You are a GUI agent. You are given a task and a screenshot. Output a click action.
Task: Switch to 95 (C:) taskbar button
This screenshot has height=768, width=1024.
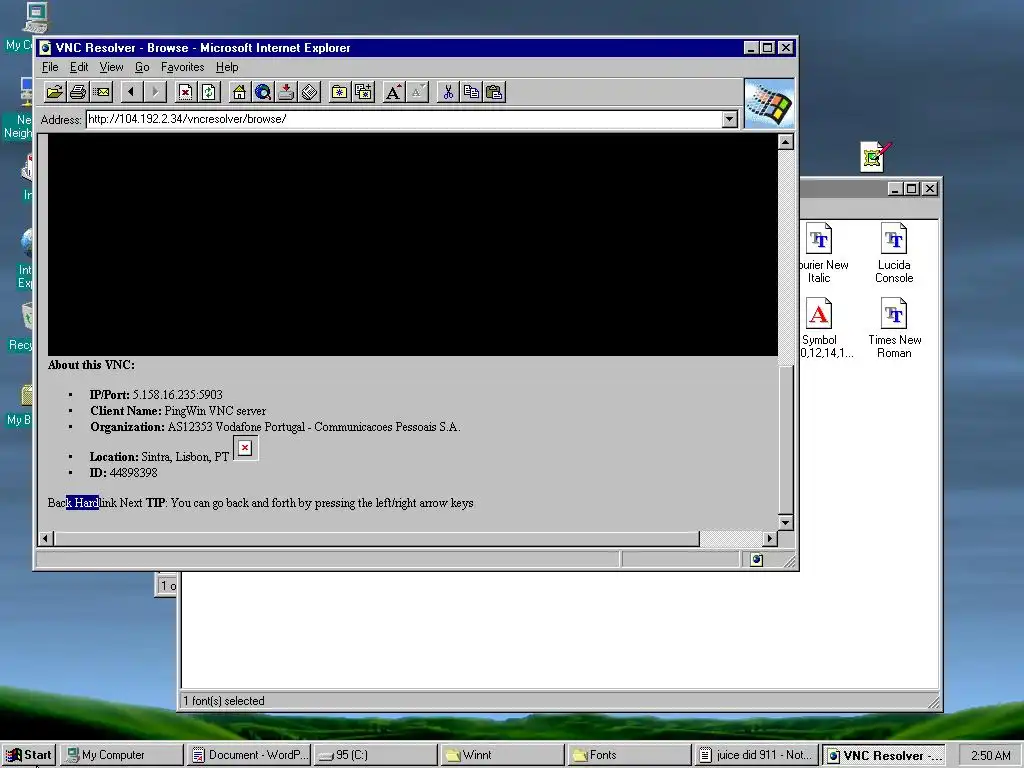pos(376,755)
